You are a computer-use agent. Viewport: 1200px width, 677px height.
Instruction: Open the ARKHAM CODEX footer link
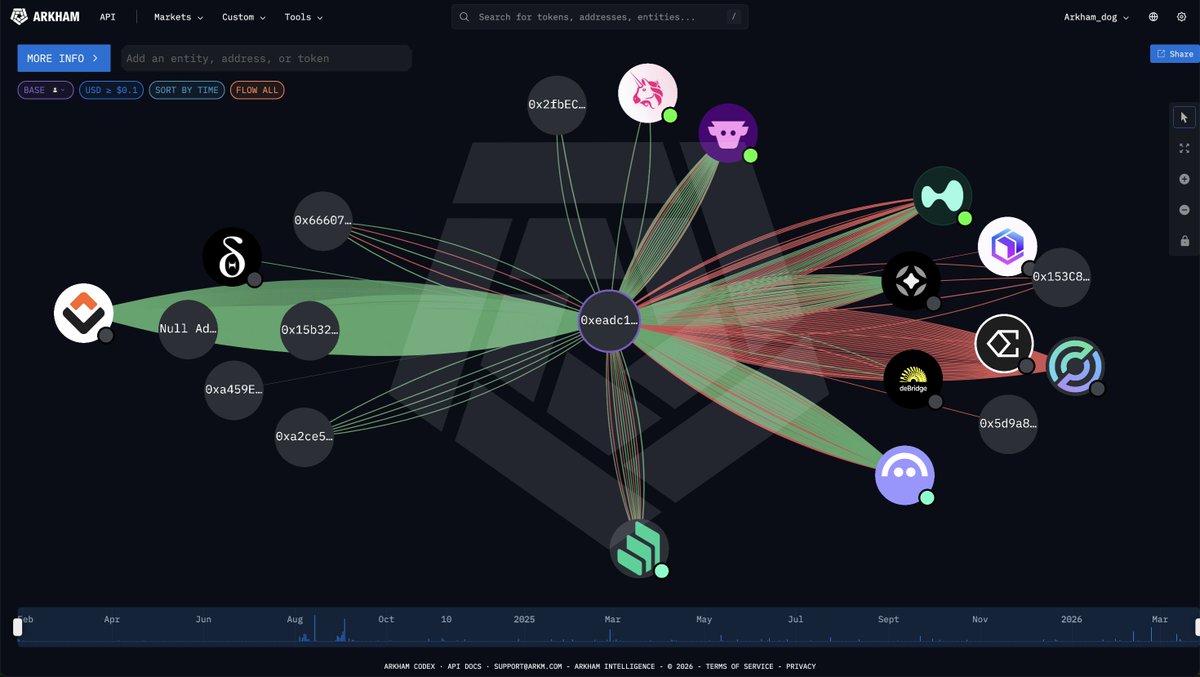coord(409,666)
